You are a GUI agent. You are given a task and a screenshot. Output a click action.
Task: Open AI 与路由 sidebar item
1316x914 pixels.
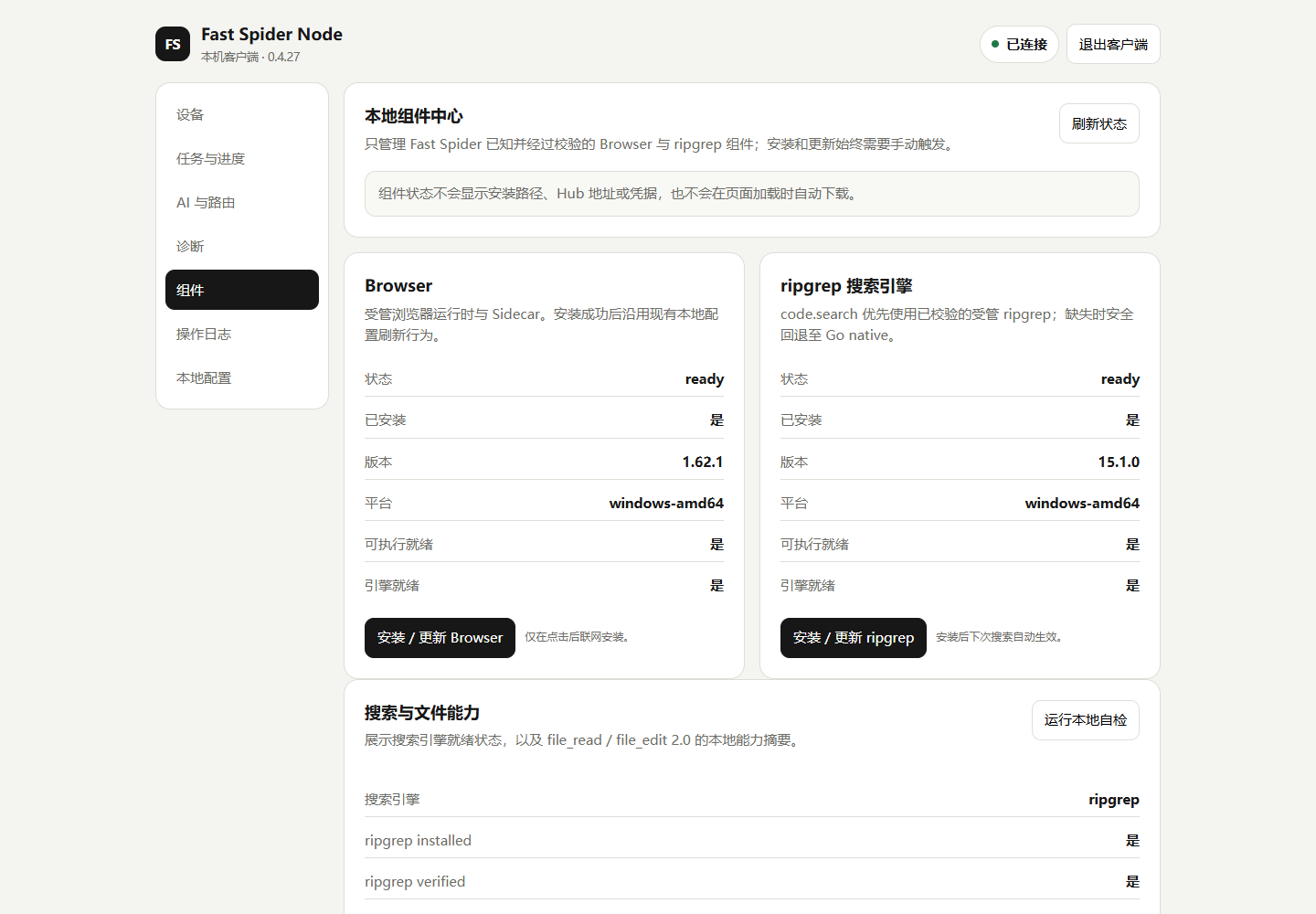click(242, 202)
